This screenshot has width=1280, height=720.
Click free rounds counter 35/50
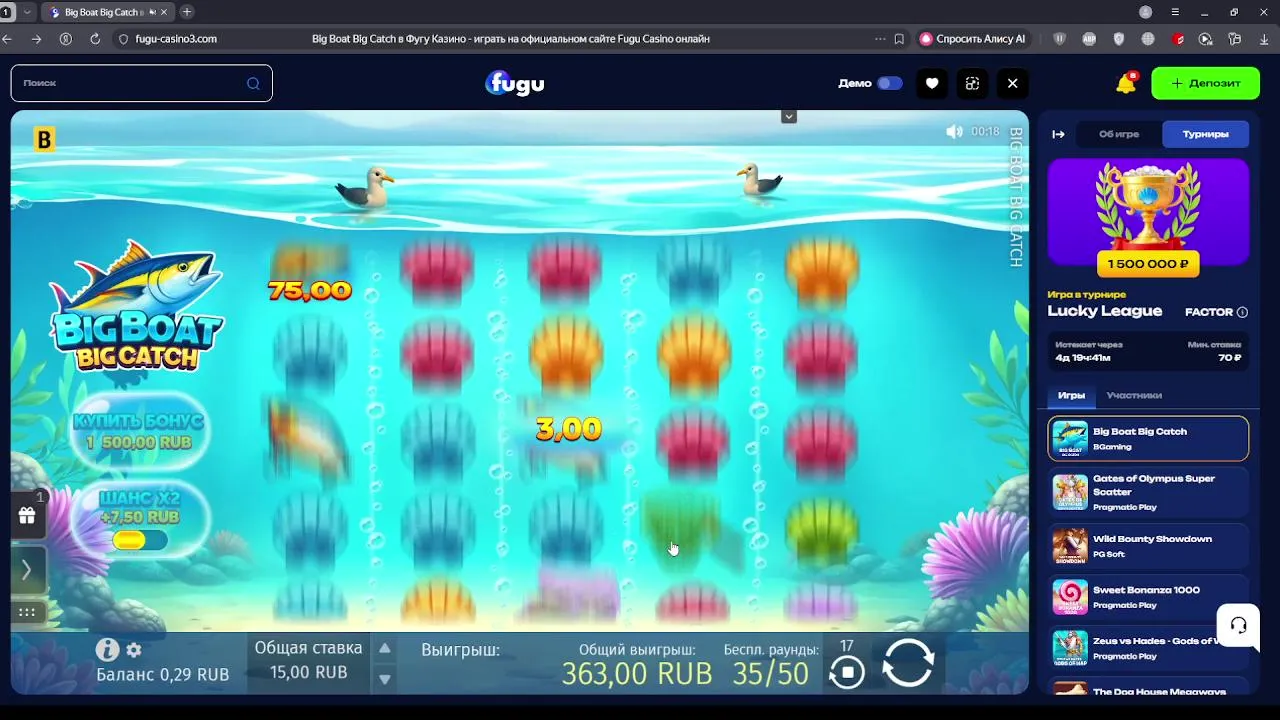[x=770, y=674]
